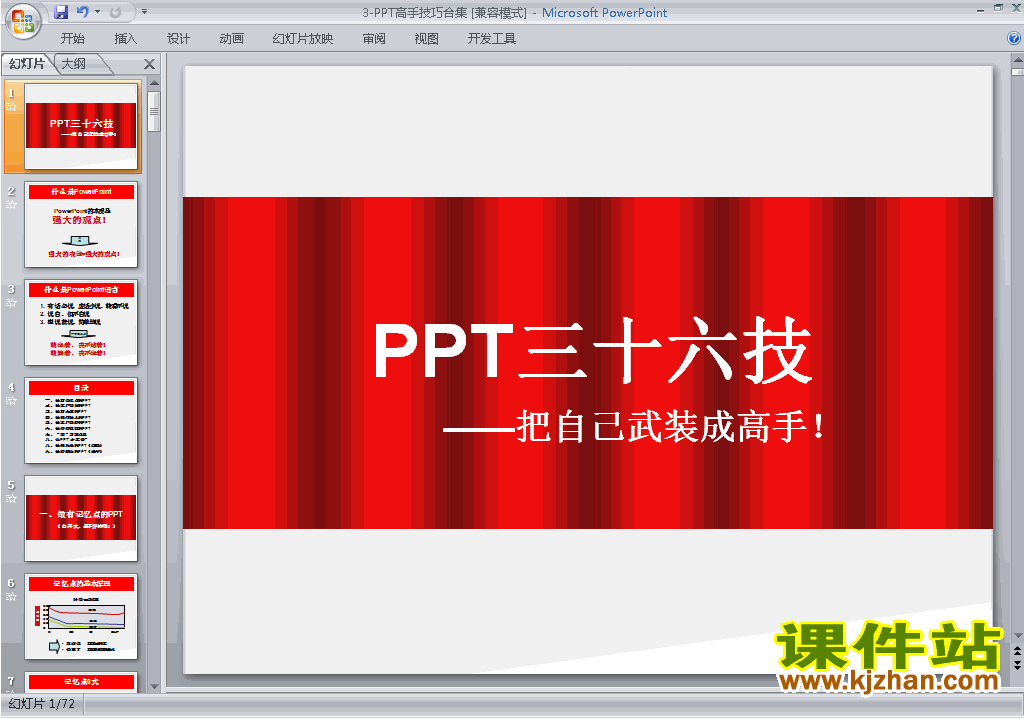
Task: Click the thumbnail pane scrollbar handle
Action: click(x=154, y=111)
